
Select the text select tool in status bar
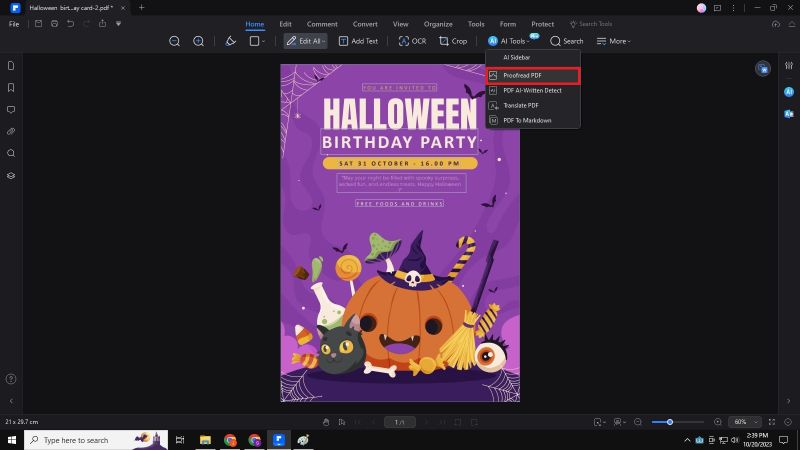[x=342, y=422]
